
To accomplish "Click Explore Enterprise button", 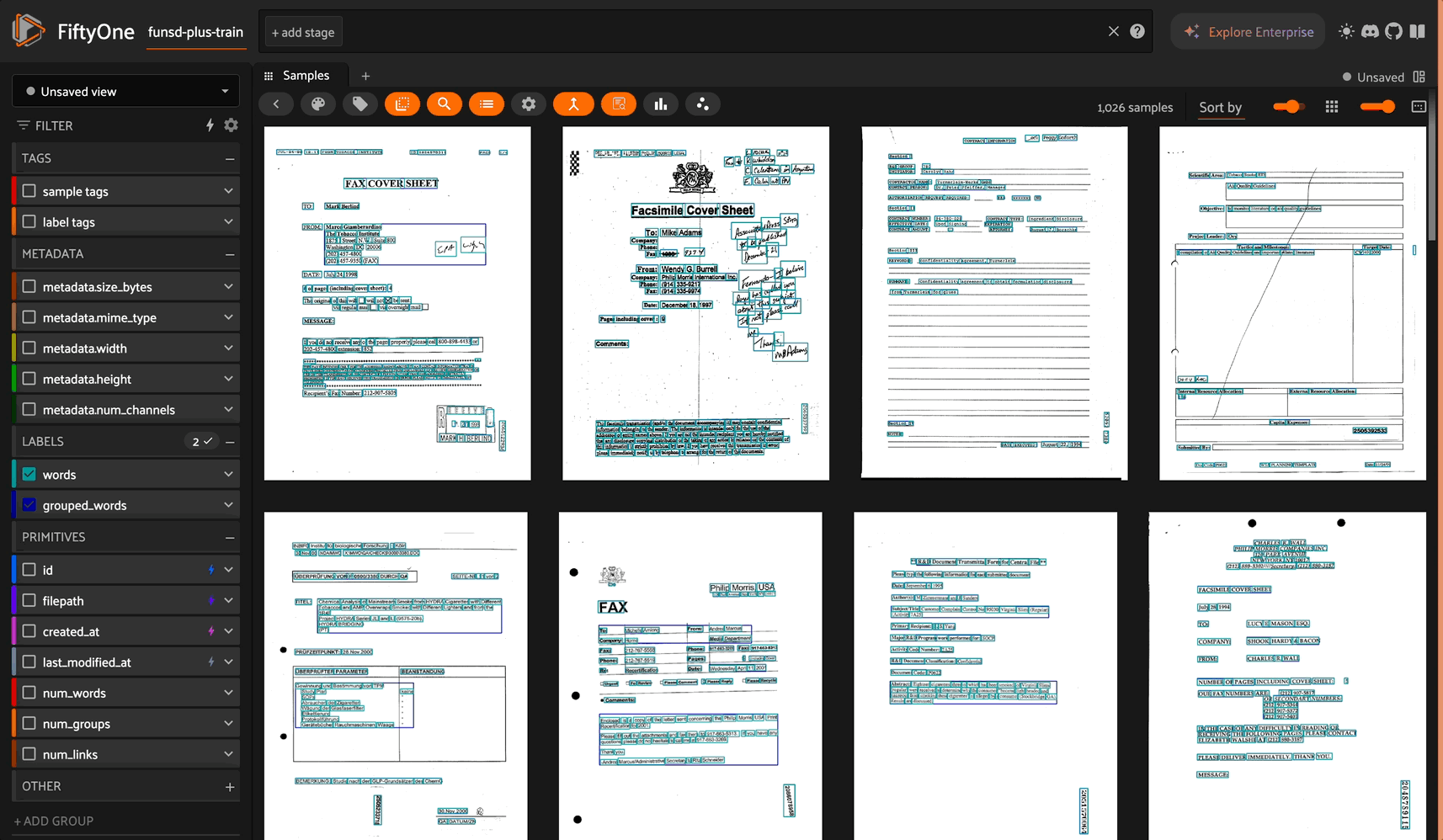I will 1249,32.
